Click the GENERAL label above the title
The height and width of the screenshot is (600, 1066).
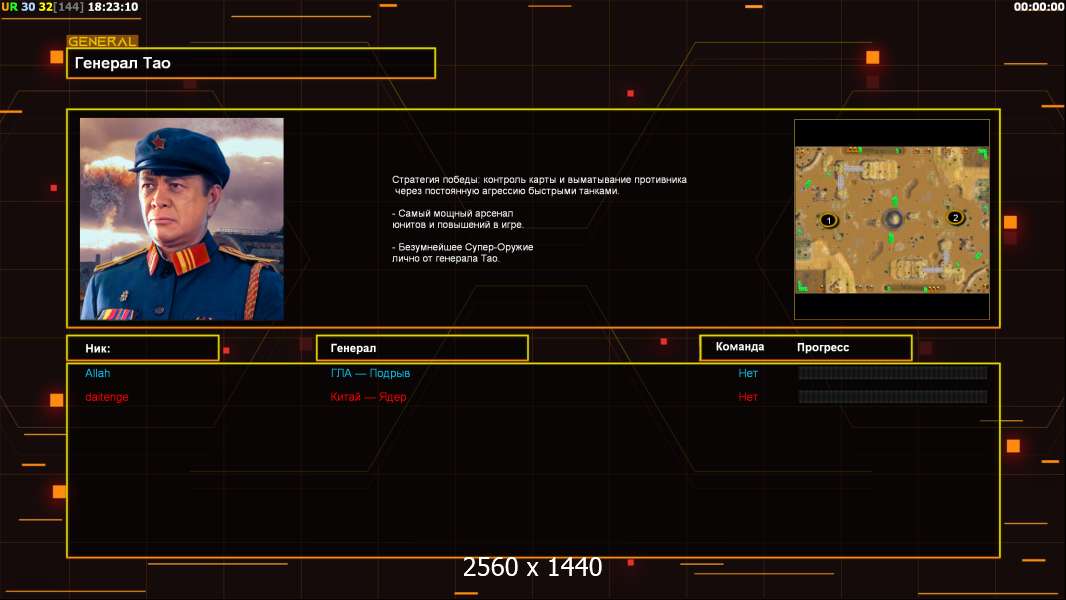point(103,41)
